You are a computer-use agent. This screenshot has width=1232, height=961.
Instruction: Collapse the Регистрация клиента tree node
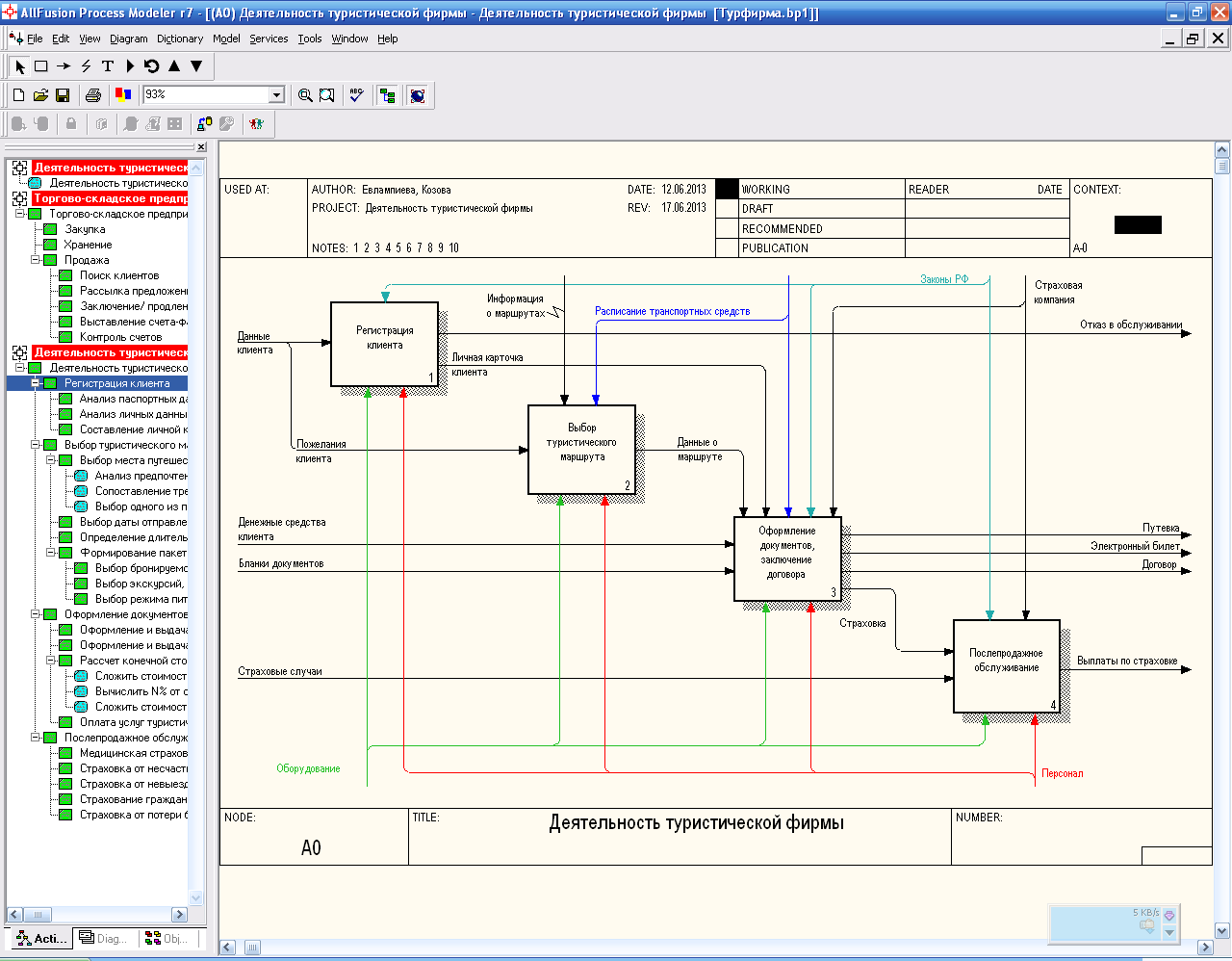tap(36, 383)
